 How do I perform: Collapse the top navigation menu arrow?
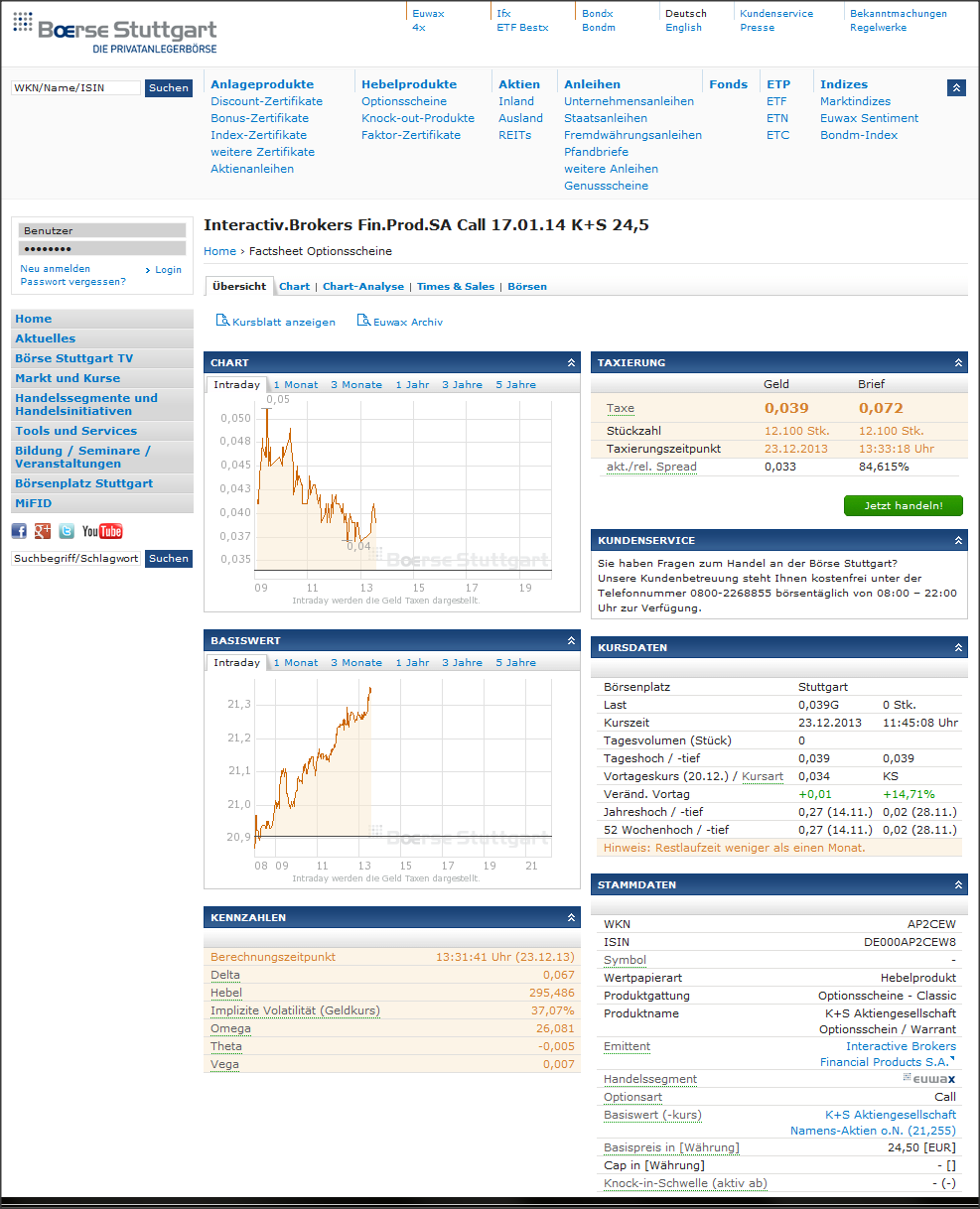(956, 87)
